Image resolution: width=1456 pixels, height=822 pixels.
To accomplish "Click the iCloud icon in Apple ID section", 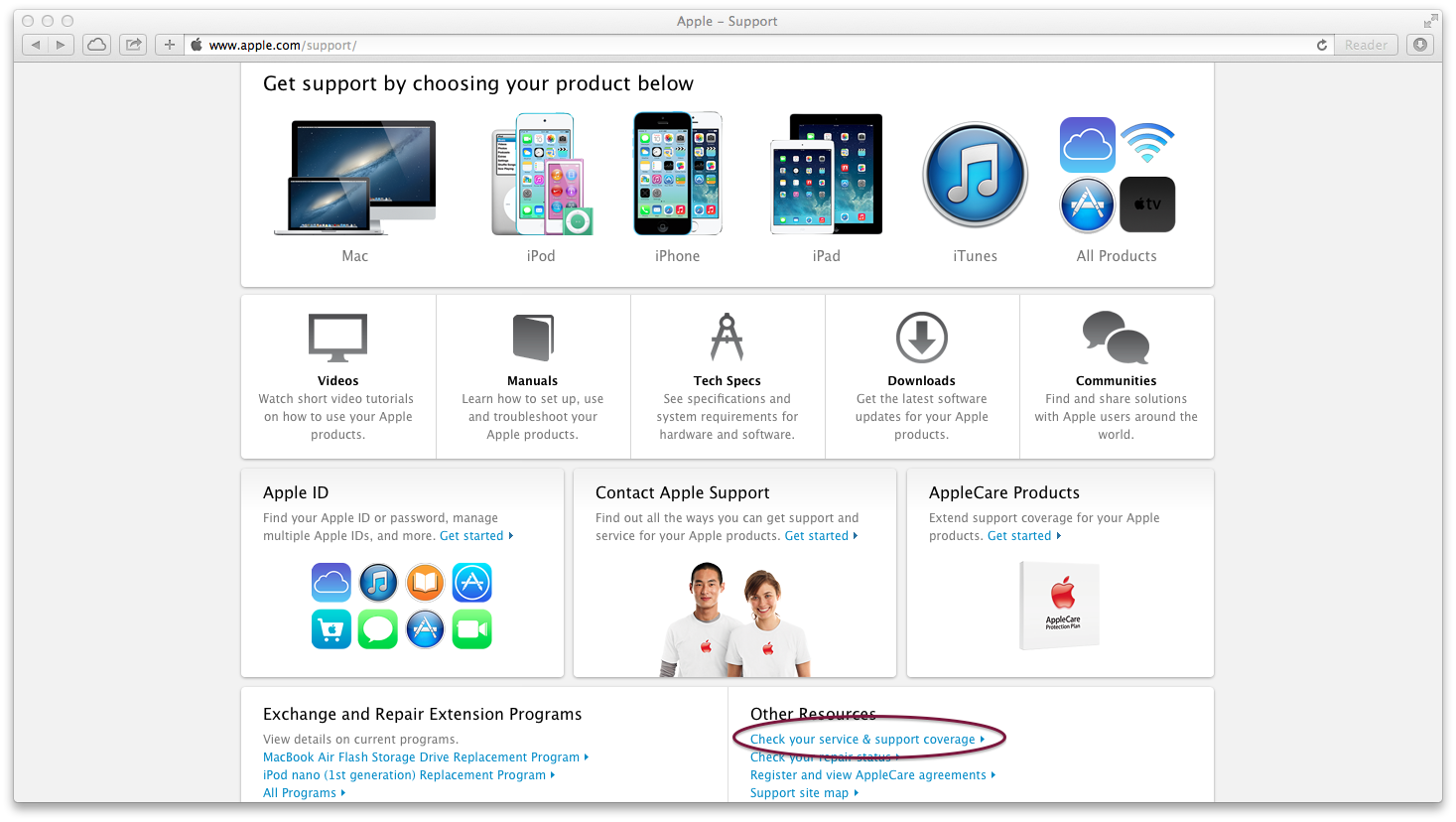I will pyautogui.click(x=331, y=583).
